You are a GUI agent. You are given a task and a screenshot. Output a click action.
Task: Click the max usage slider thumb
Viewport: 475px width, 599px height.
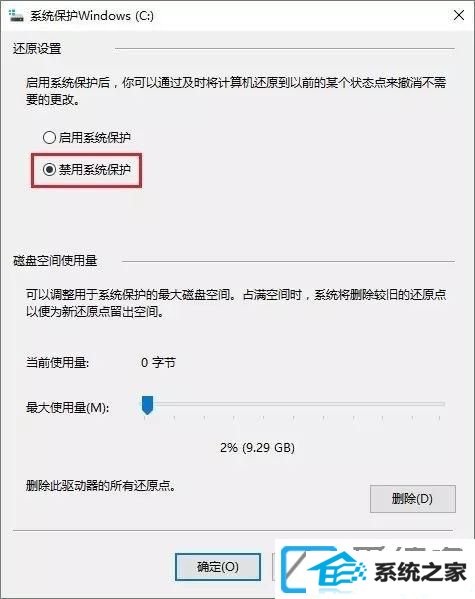[x=148, y=405]
